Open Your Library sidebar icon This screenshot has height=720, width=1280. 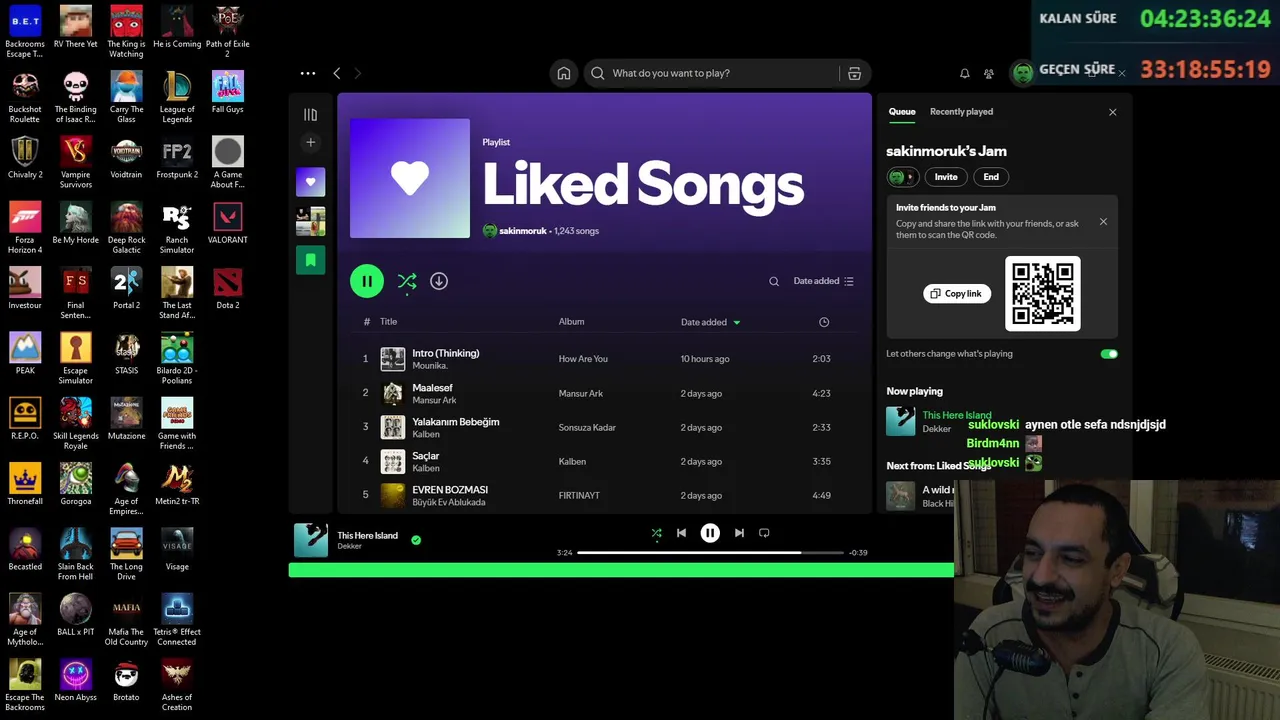[310, 115]
